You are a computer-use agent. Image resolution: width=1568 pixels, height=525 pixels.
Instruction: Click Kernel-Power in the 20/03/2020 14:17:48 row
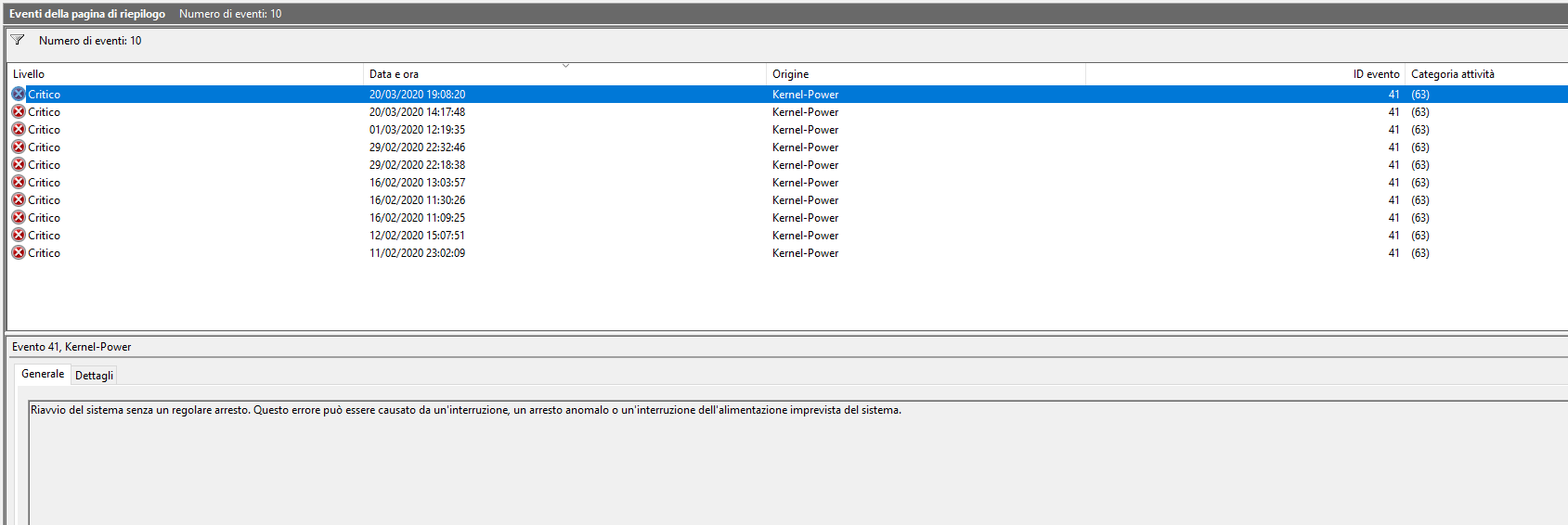805,112
